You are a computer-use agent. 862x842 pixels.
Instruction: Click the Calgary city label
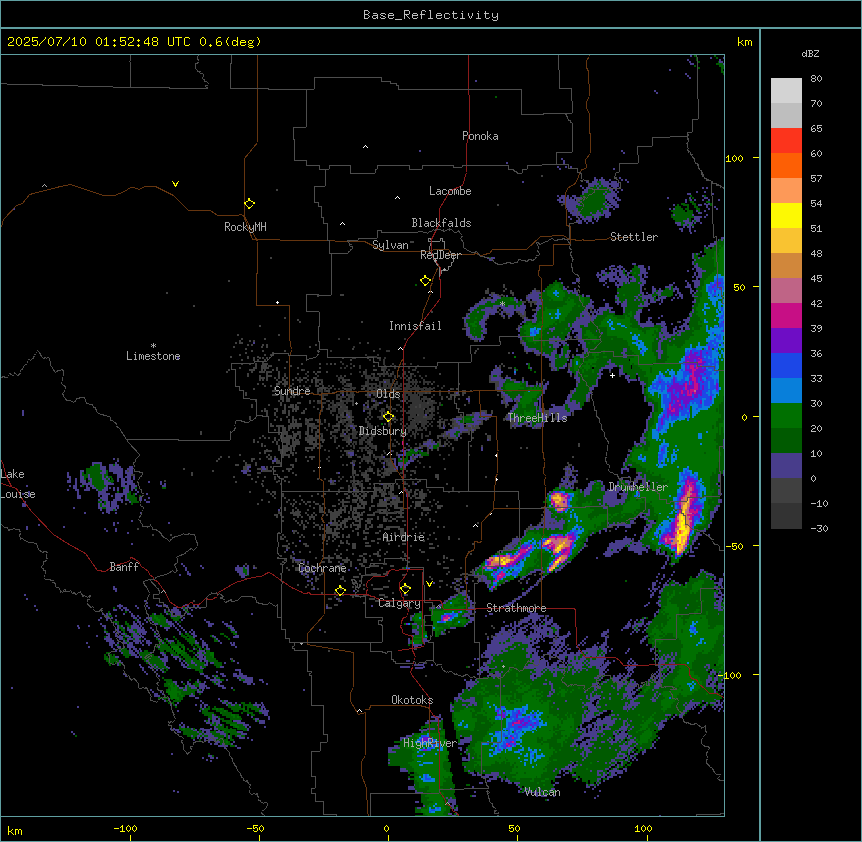pyautogui.click(x=399, y=603)
